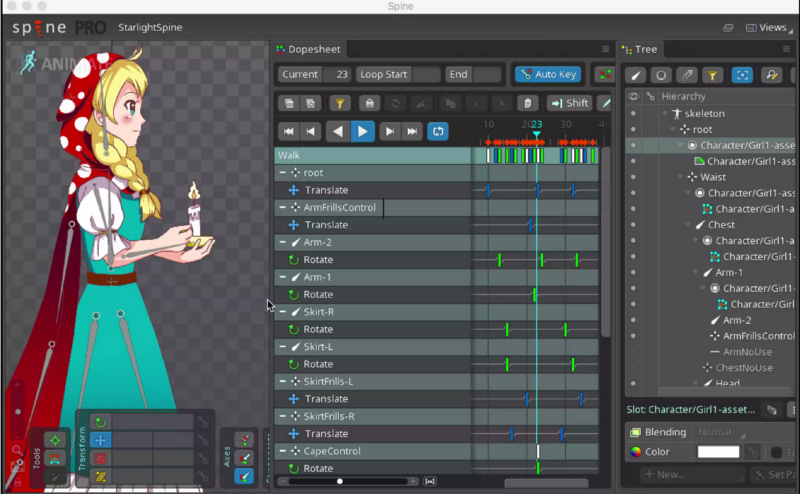Collapse the skeleton node in Tree
The width and height of the screenshot is (800, 494).
(665, 113)
